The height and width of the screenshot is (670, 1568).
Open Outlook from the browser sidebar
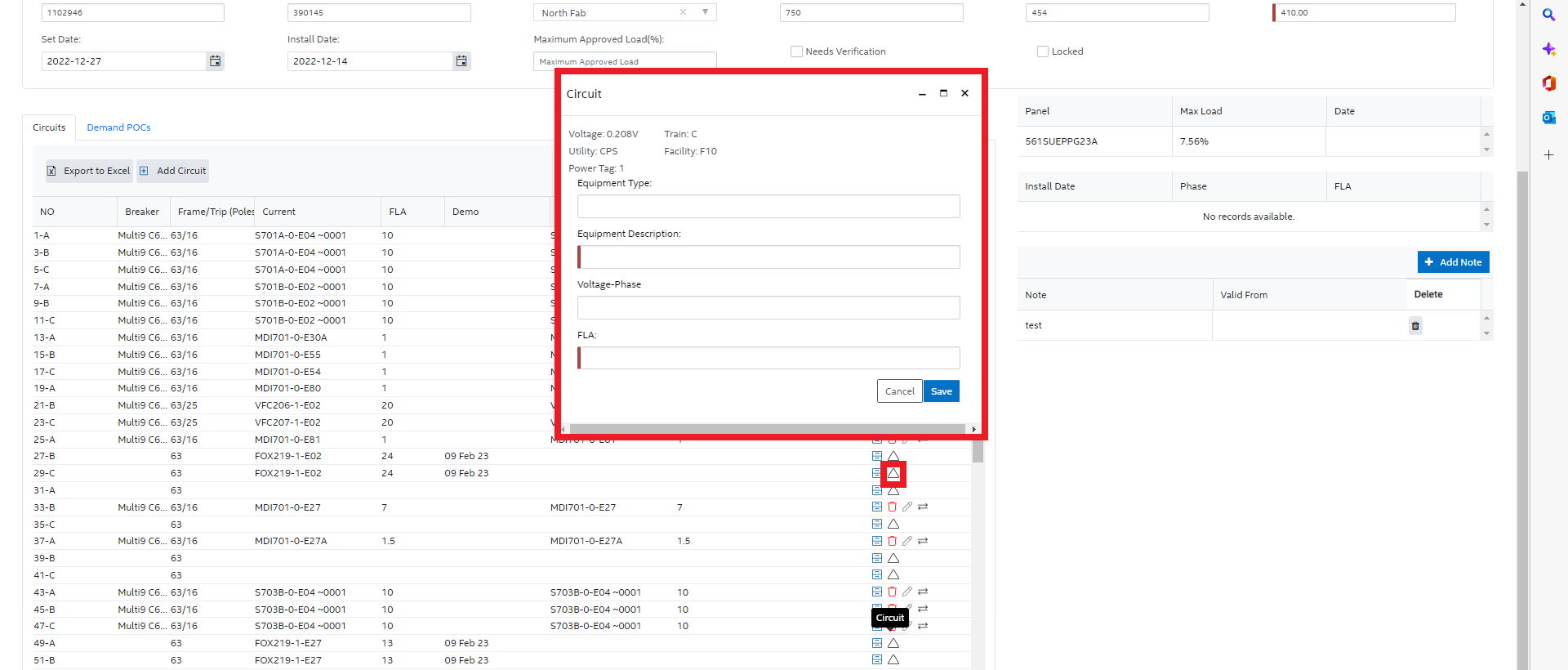(x=1548, y=118)
